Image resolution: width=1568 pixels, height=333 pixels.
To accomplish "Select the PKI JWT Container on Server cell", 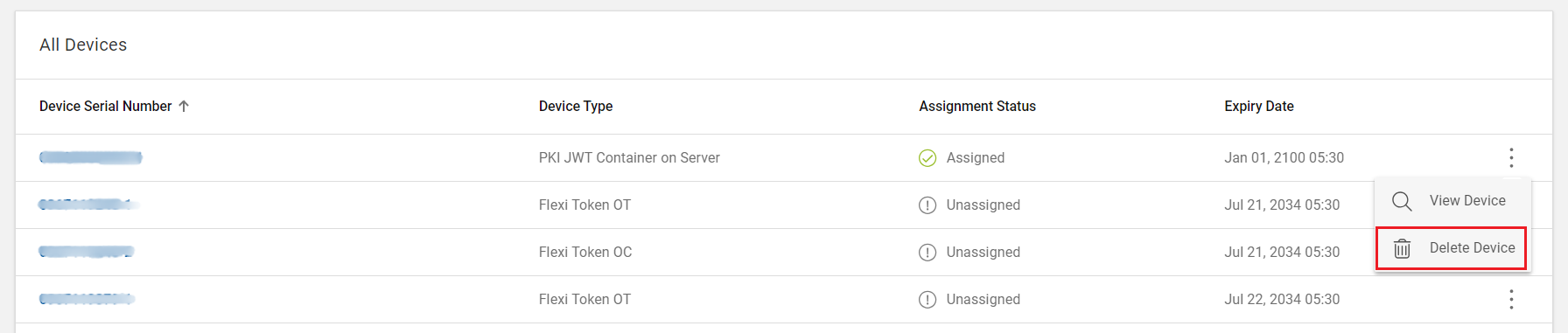I will coord(629,157).
